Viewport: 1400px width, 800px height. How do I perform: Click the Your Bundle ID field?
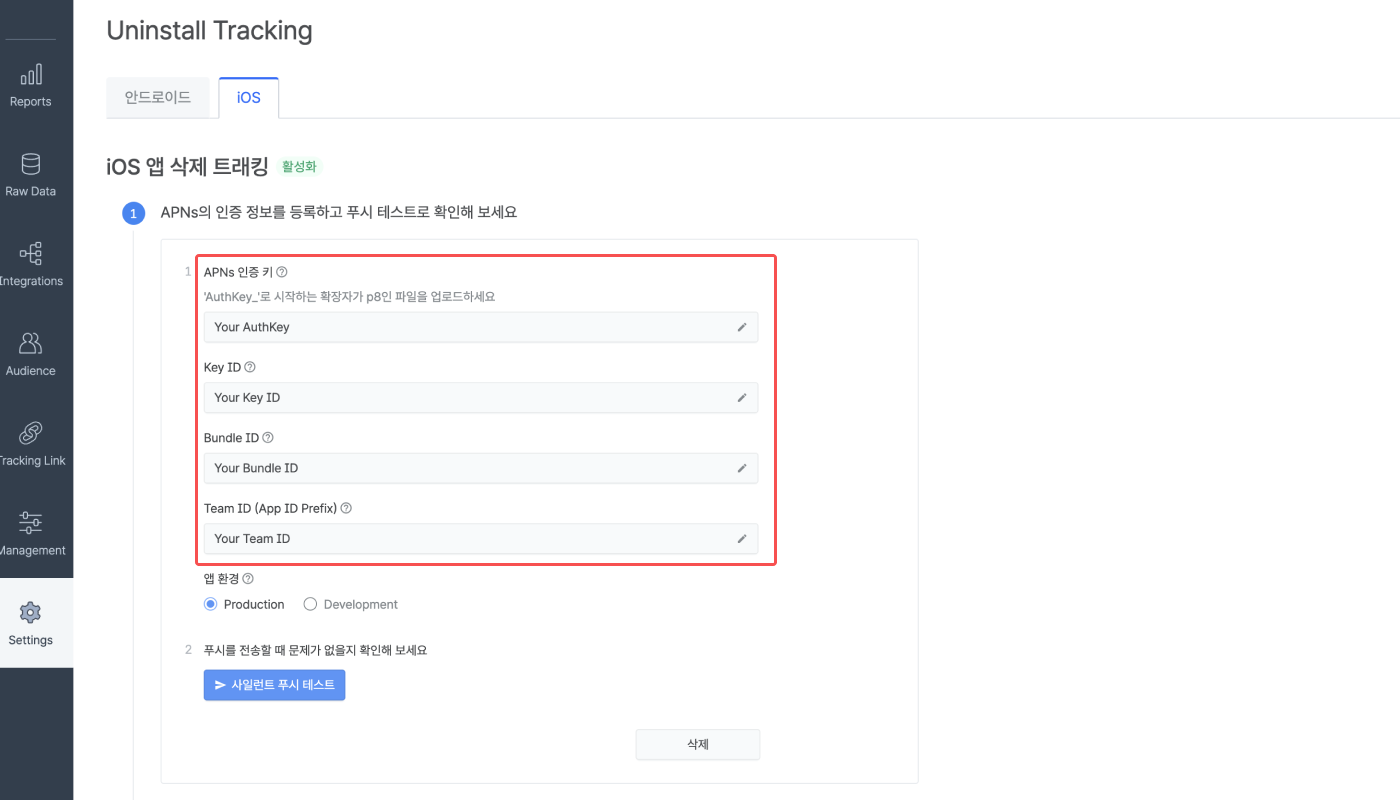tap(481, 468)
